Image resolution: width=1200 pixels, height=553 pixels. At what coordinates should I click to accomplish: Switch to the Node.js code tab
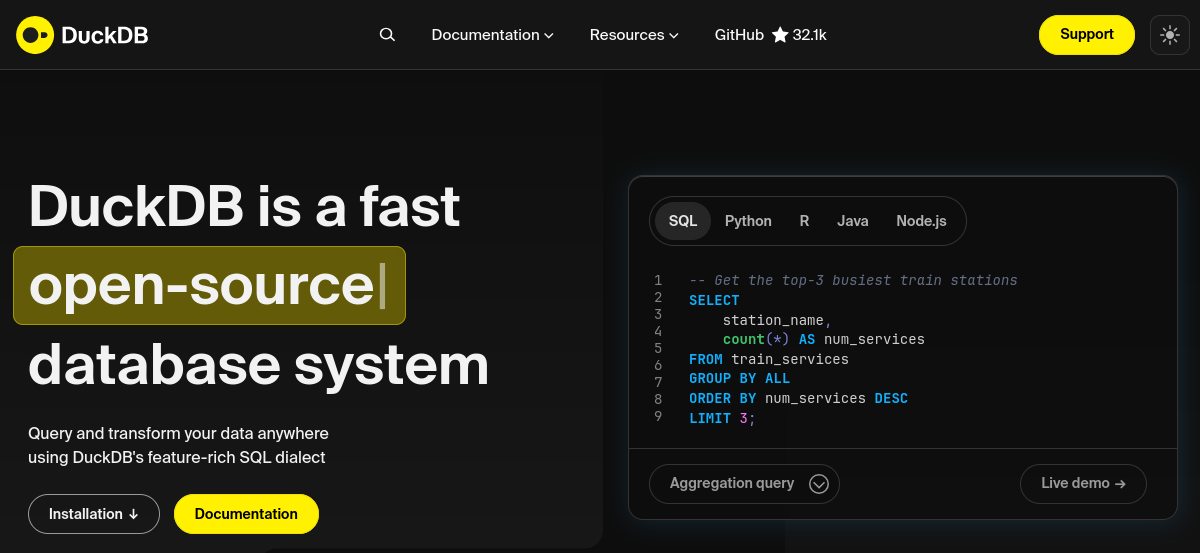(x=921, y=221)
